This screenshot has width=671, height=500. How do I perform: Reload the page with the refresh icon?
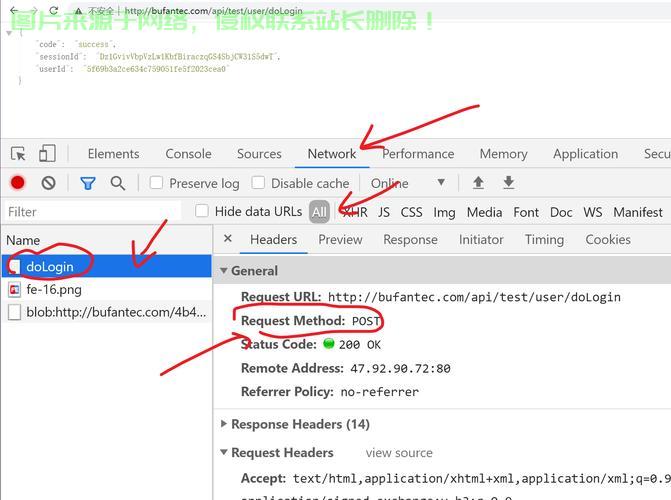point(53,10)
